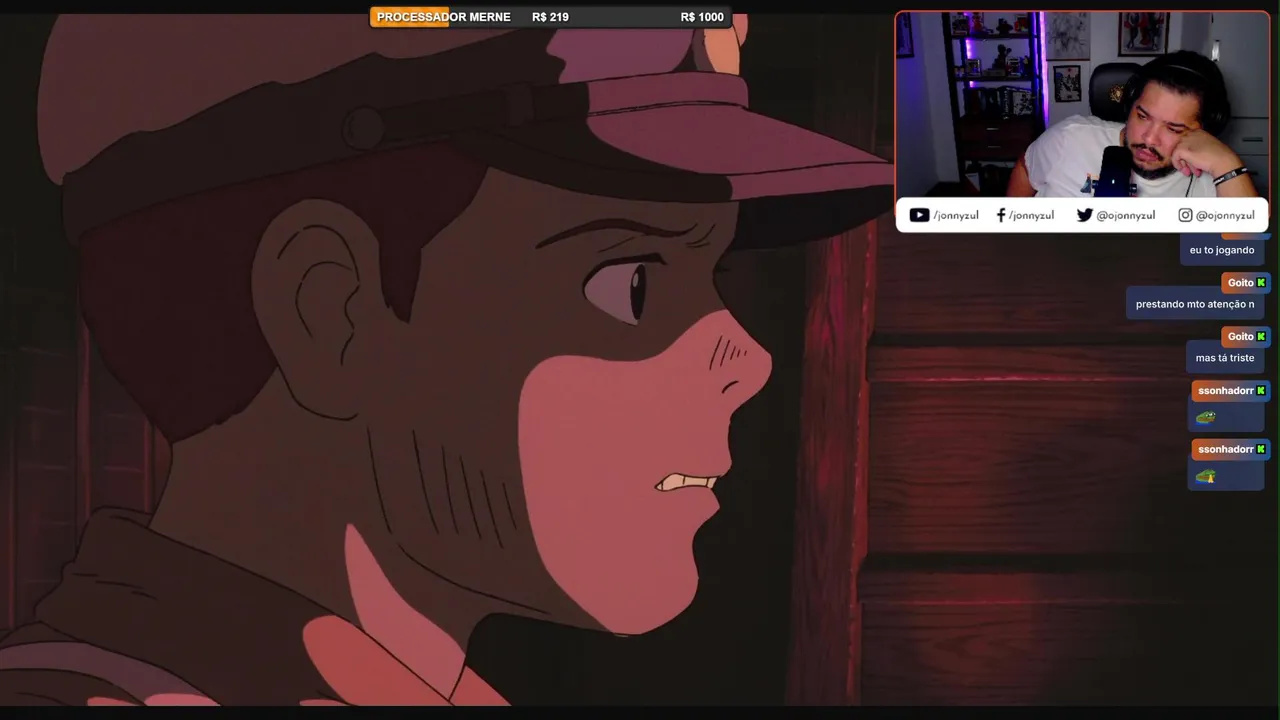Open the Twitter @ojonnyzul handle
Screen dimensions: 1280x720
[x=1126, y=215]
